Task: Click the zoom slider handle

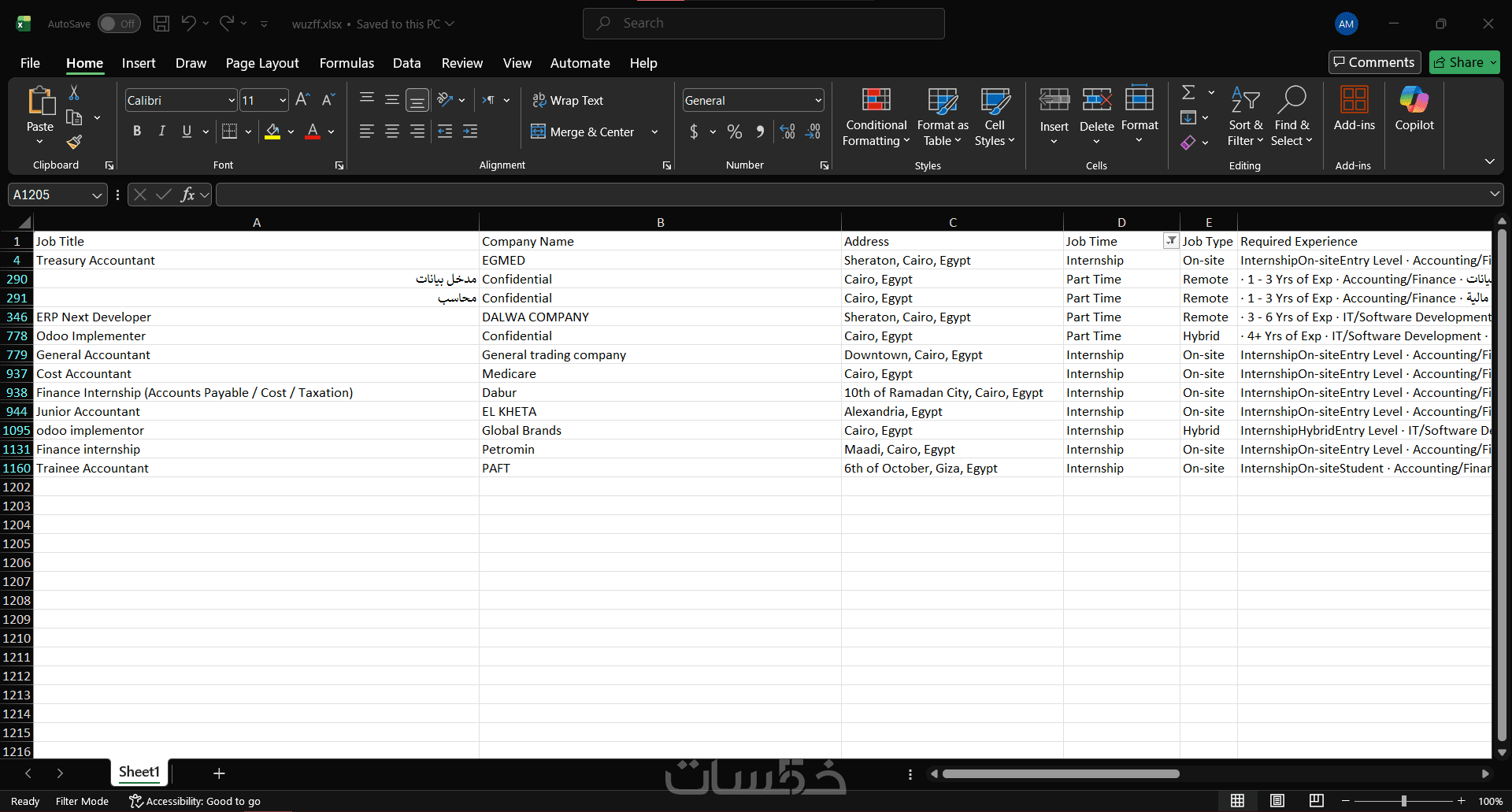Action: tap(1403, 801)
